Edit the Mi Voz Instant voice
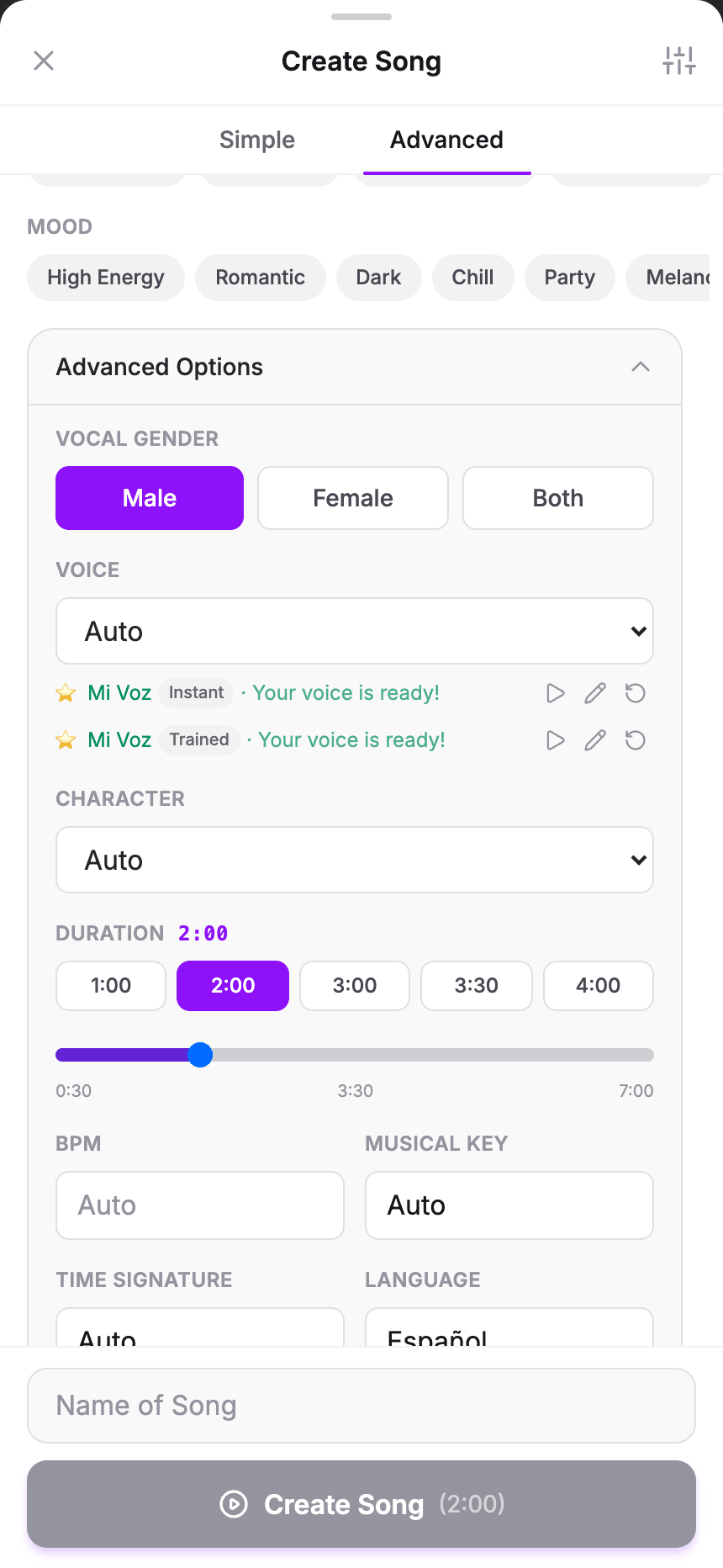The image size is (723, 1568). pos(595,693)
